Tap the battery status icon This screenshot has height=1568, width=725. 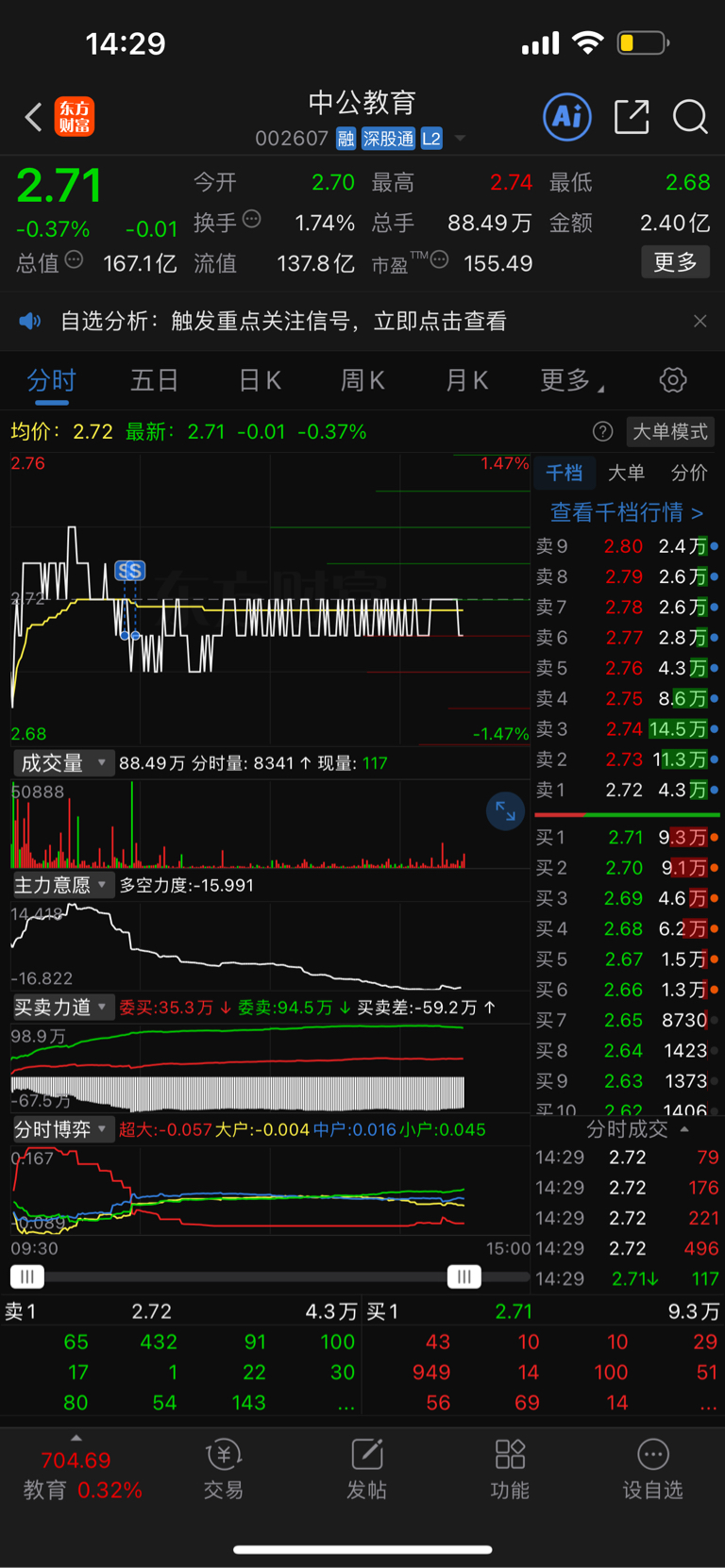[x=643, y=42]
